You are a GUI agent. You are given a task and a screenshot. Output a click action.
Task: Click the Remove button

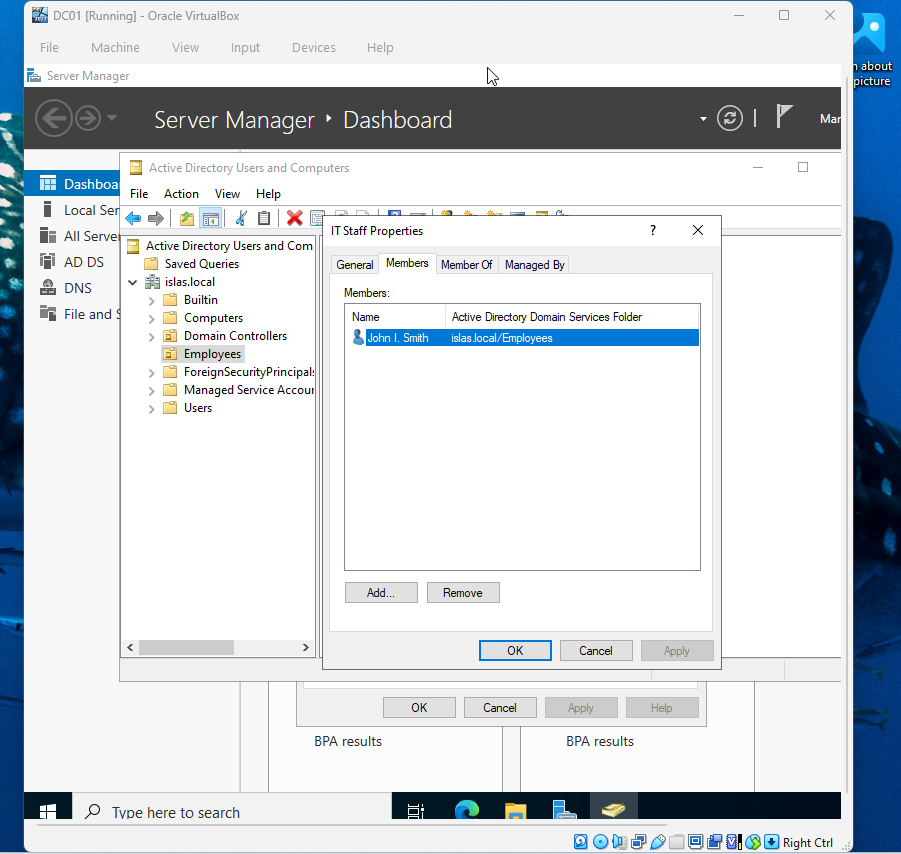pyautogui.click(x=463, y=593)
